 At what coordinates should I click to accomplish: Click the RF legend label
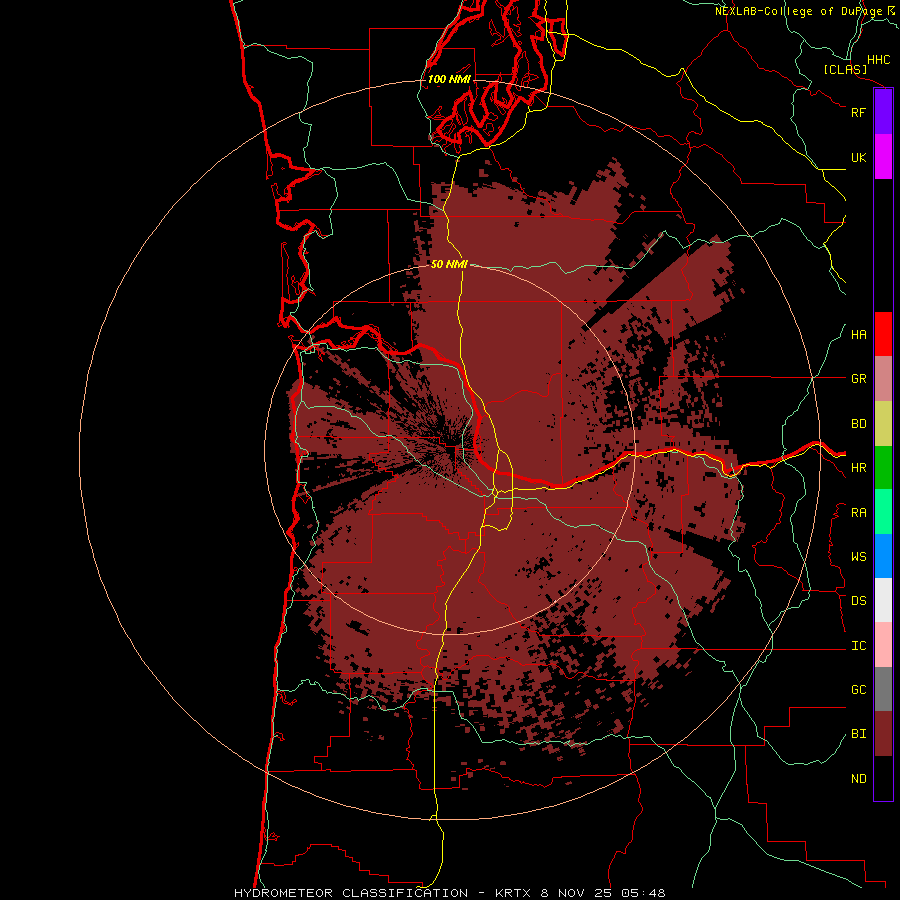858,112
